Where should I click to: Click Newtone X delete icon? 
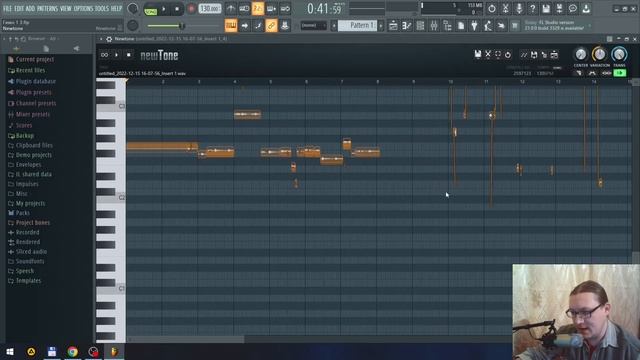pos(488,54)
